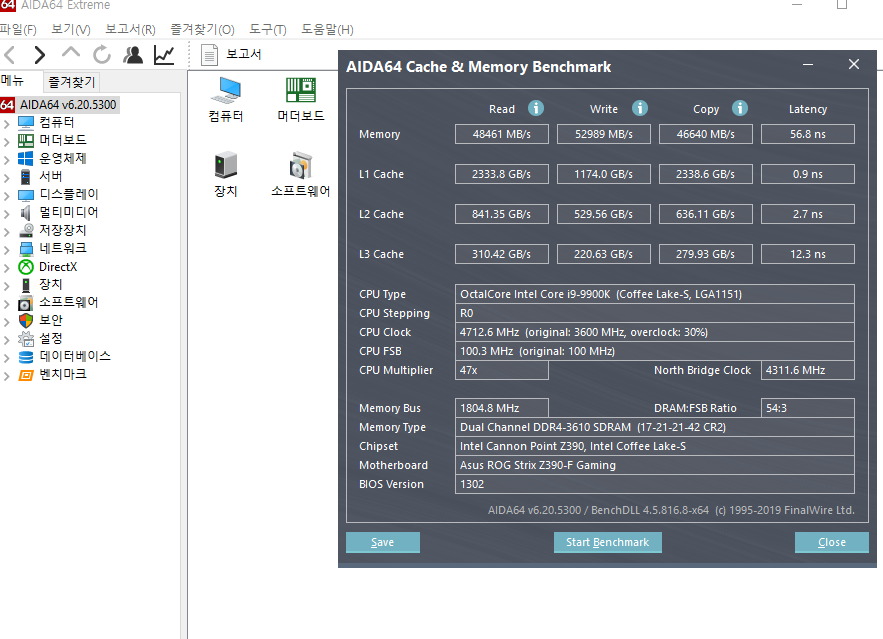Select the AIDA64 v6.20.5300 root node
Screen dimensions: 883x639
point(68,105)
